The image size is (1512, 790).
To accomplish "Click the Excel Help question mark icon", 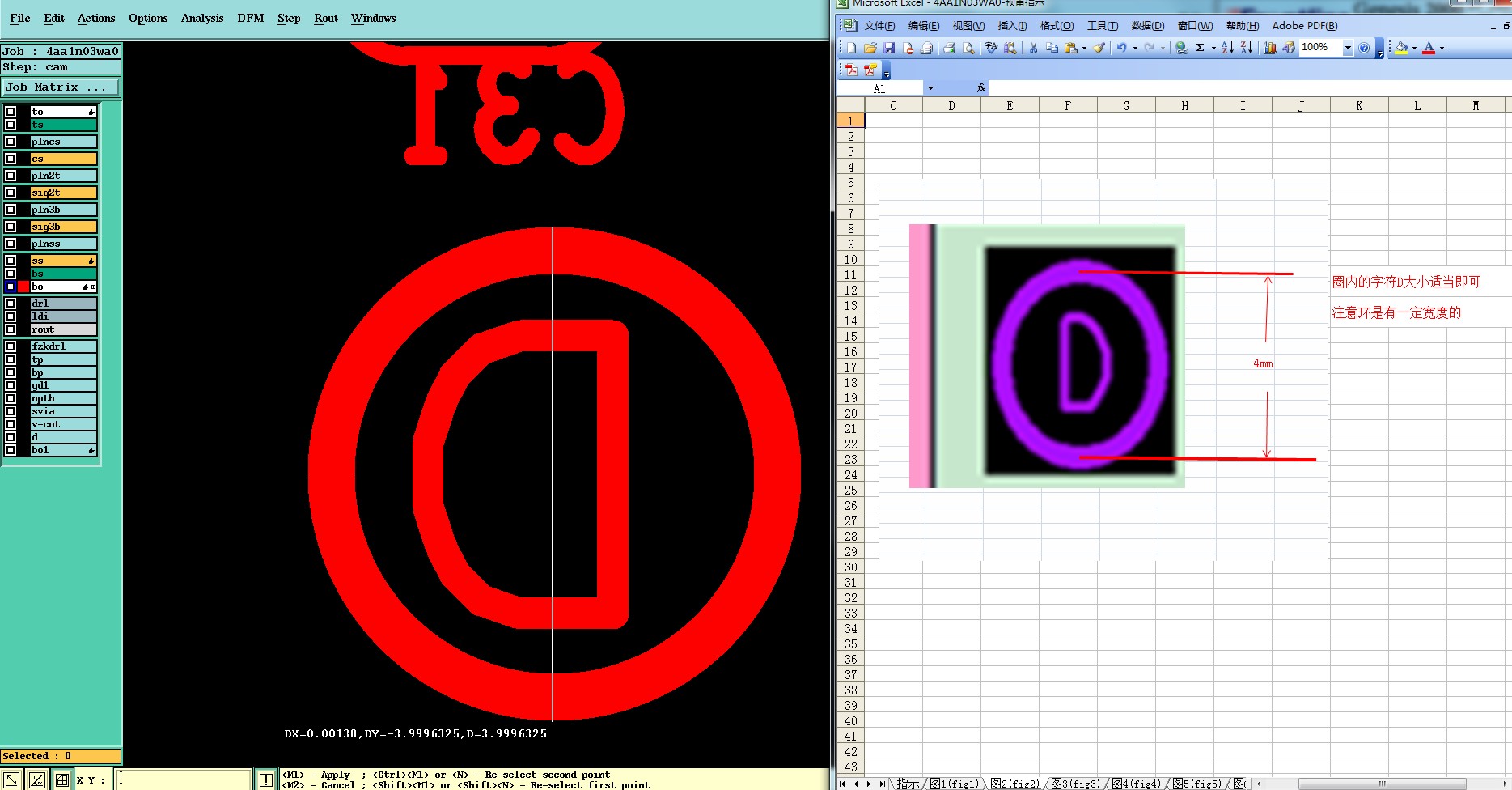I will click(1364, 48).
